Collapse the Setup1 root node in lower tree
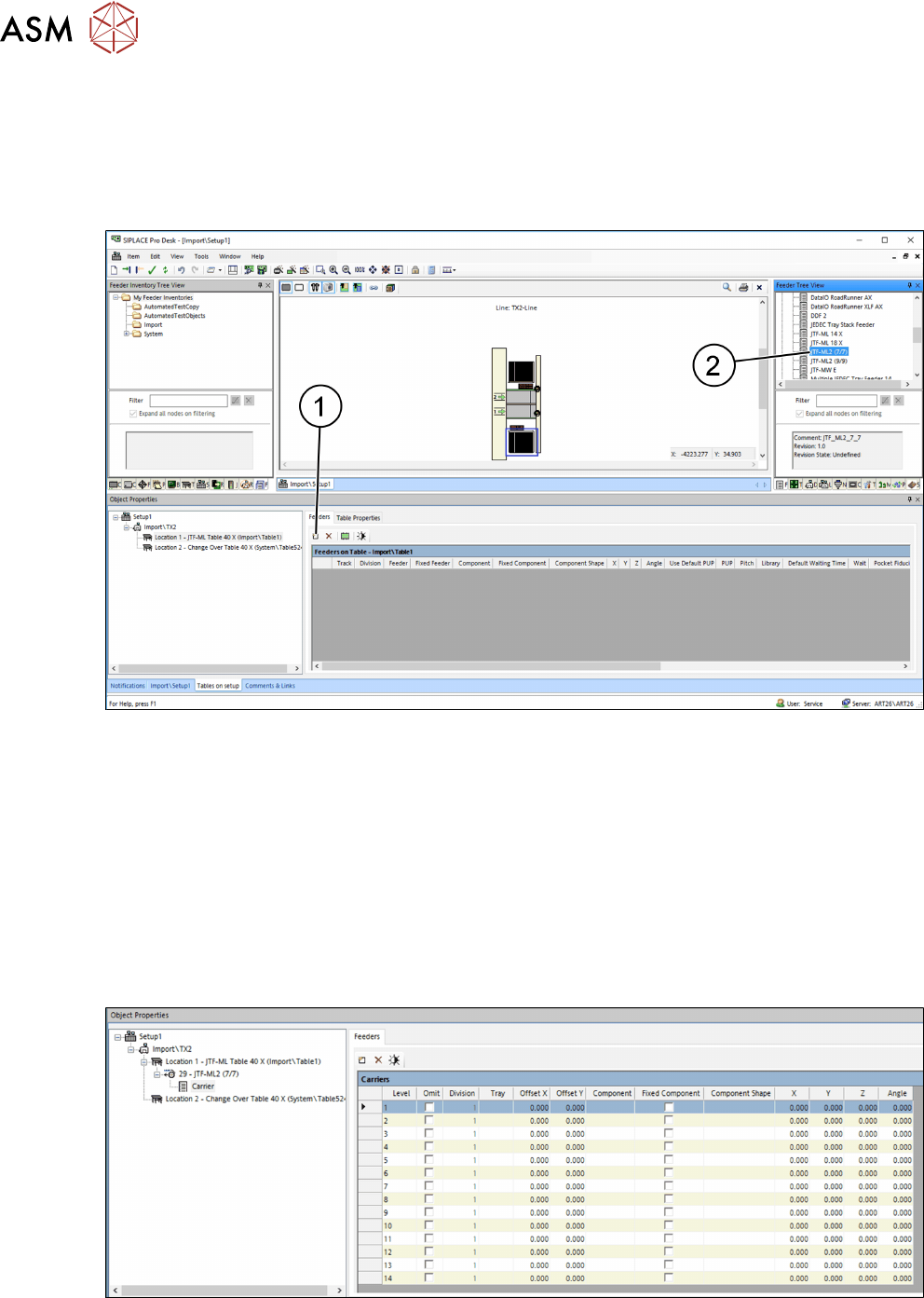The height and width of the screenshot is (1298, 924). [117, 1036]
